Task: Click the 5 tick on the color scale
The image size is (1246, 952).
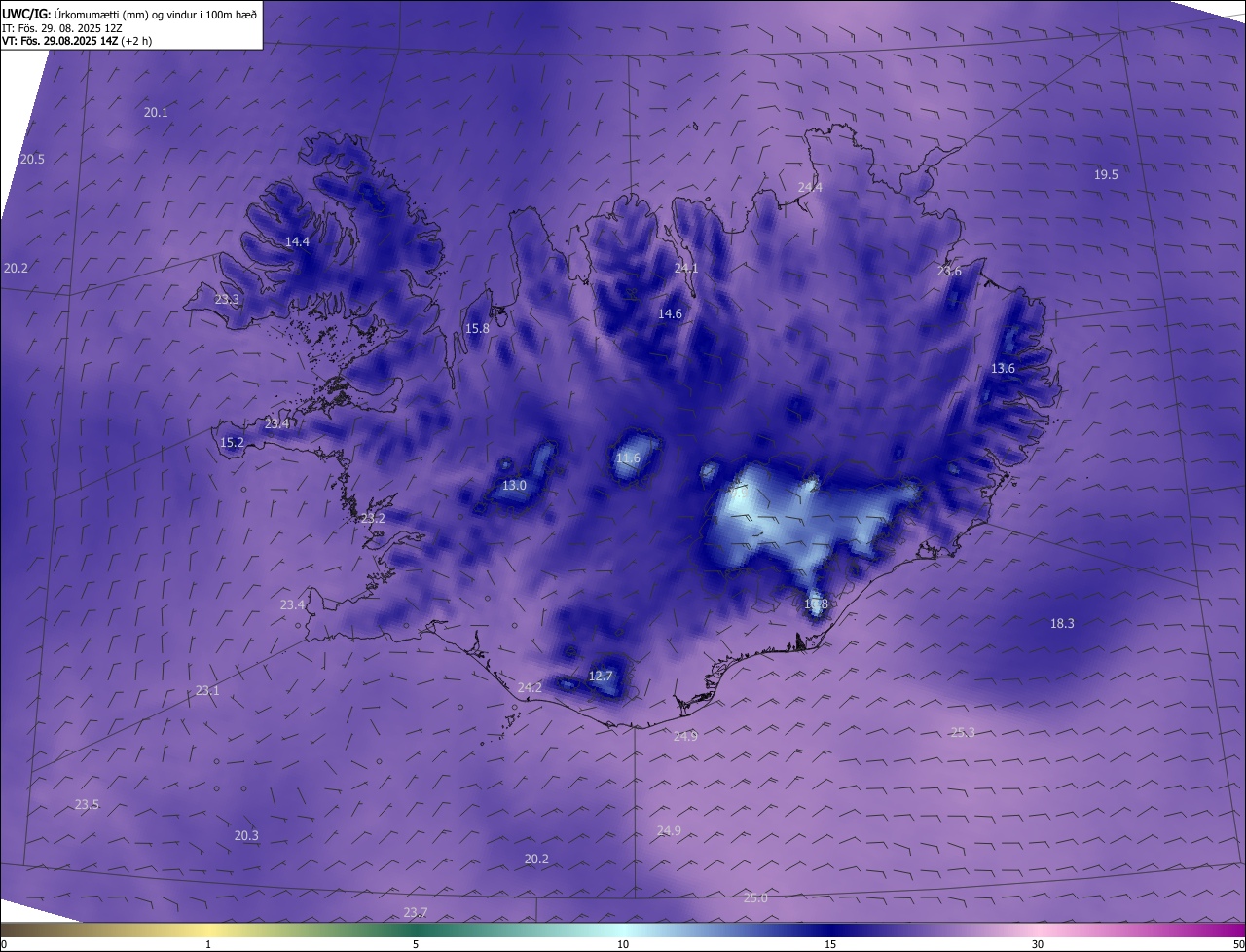Action: click(x=416, y=944)
